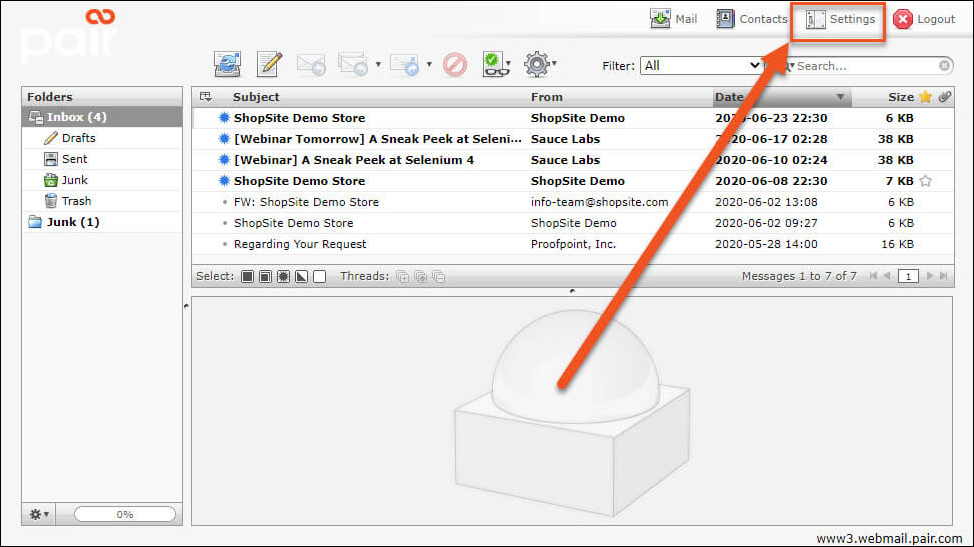This screenshot has width=974, height=547.
Task: Sort messages by Size column
Action: tap(901, 97)
